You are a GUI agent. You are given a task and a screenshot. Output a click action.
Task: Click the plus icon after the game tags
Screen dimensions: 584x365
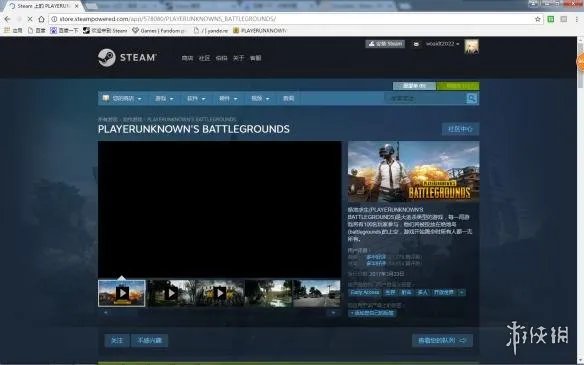coord(461,293)
